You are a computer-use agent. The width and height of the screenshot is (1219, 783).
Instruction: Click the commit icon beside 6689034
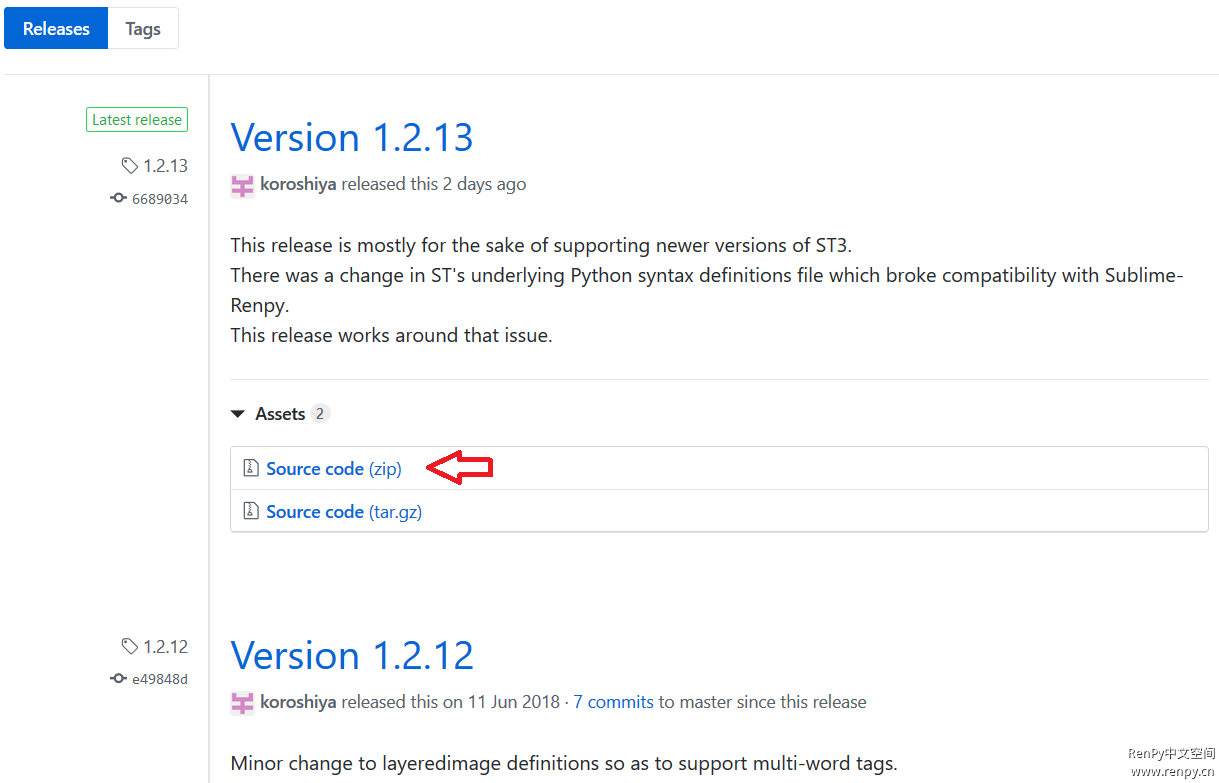(119, 198)
